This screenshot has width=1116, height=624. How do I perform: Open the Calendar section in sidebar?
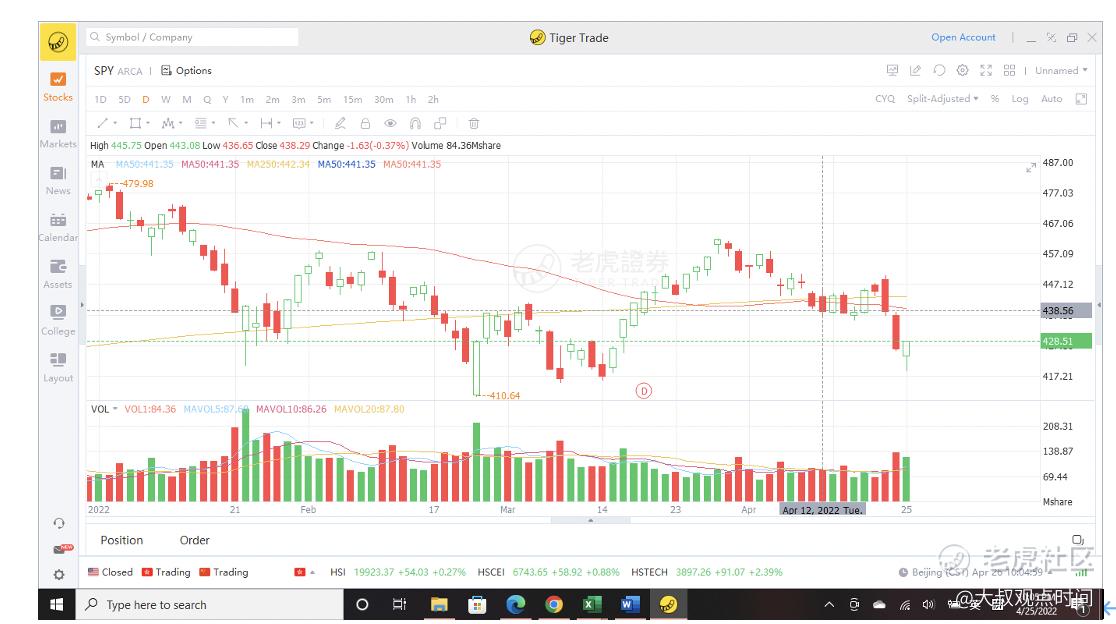(58, 228)
